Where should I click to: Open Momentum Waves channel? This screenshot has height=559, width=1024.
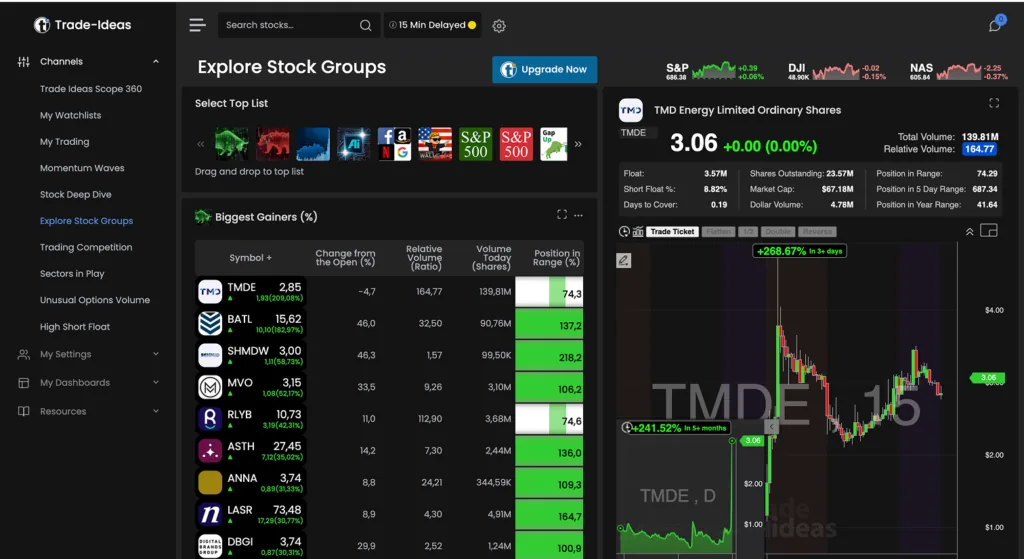82,168
